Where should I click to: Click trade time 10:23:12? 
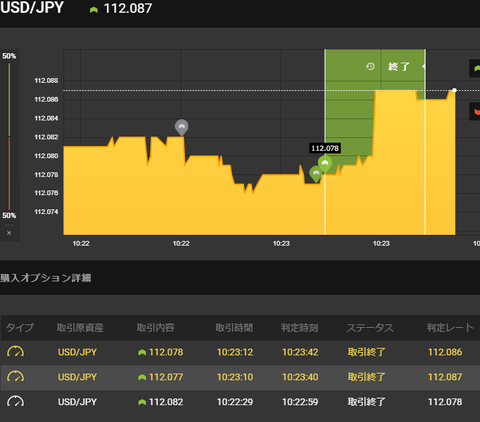pyautogui.click(x=235, y=352)
